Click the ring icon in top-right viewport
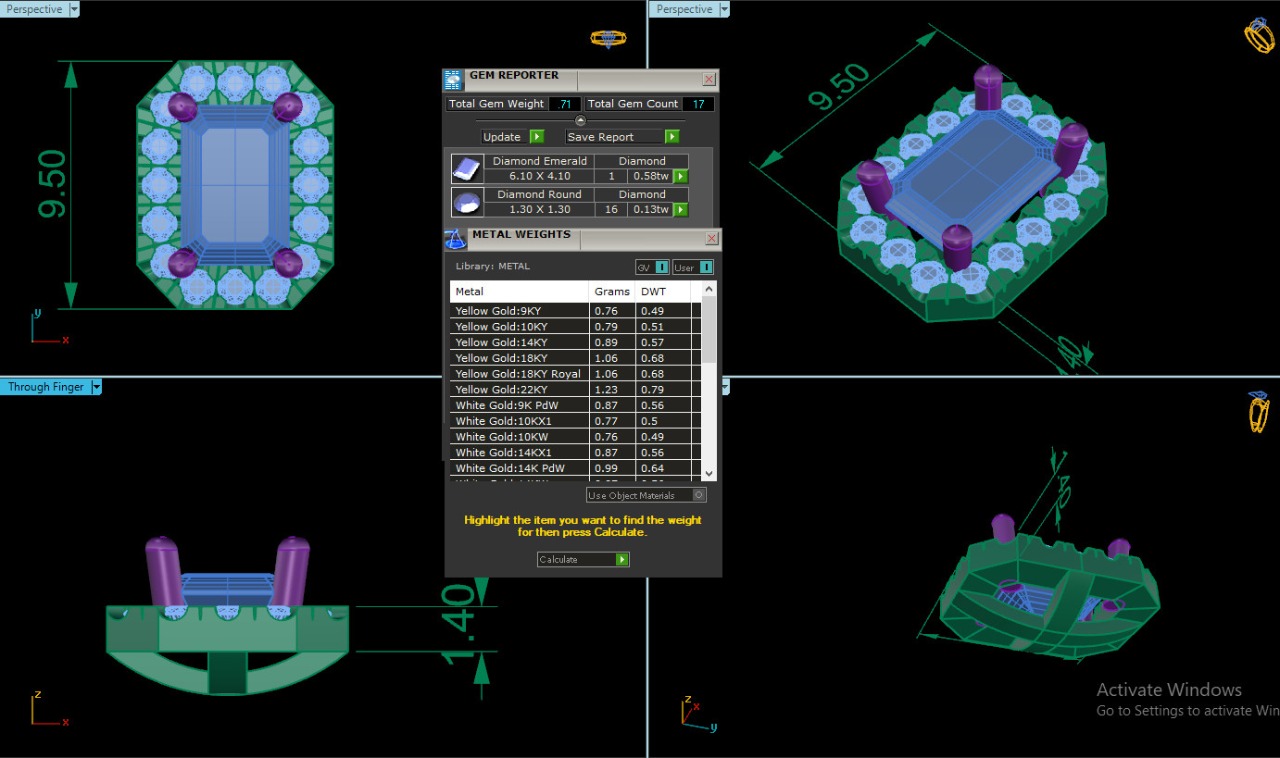The image size is (1280, 758). (x=1258, y=35)
